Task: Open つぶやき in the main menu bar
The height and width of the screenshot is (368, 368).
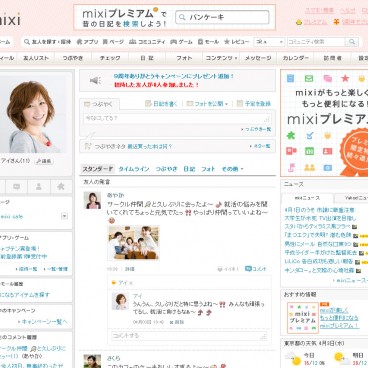Action: tap(73, 58)
